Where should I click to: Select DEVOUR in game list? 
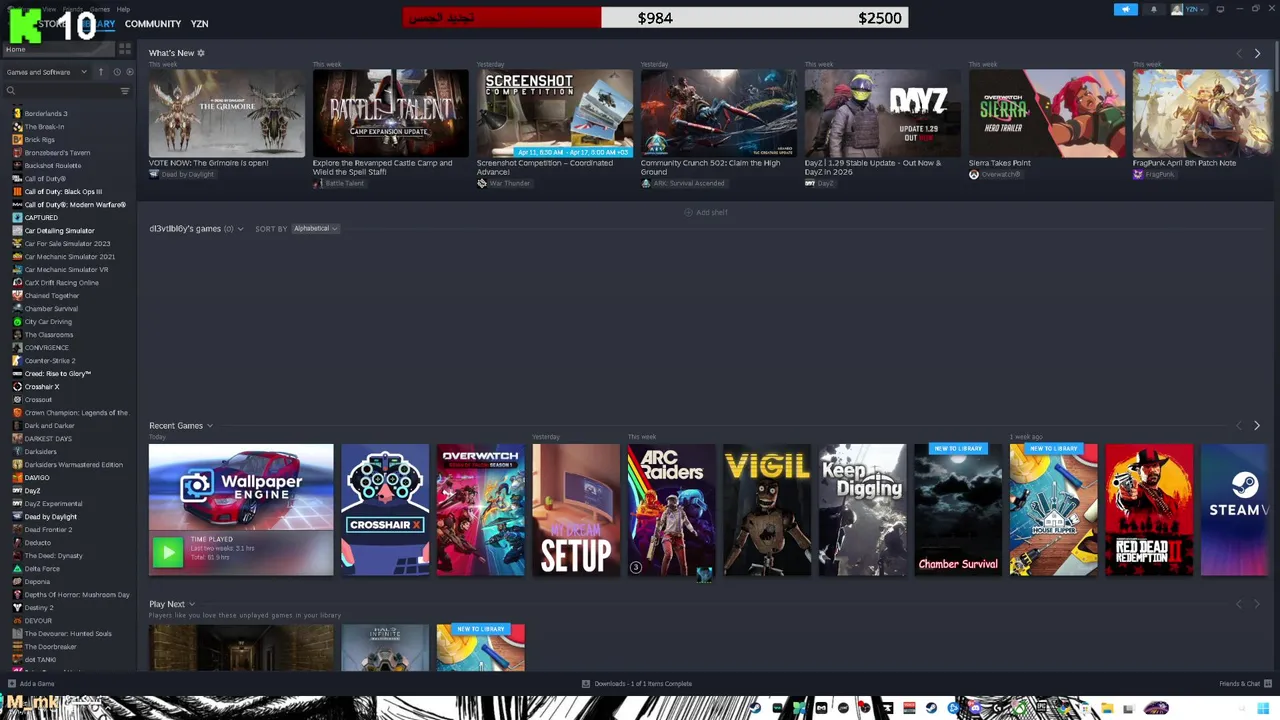coord(38,621)
